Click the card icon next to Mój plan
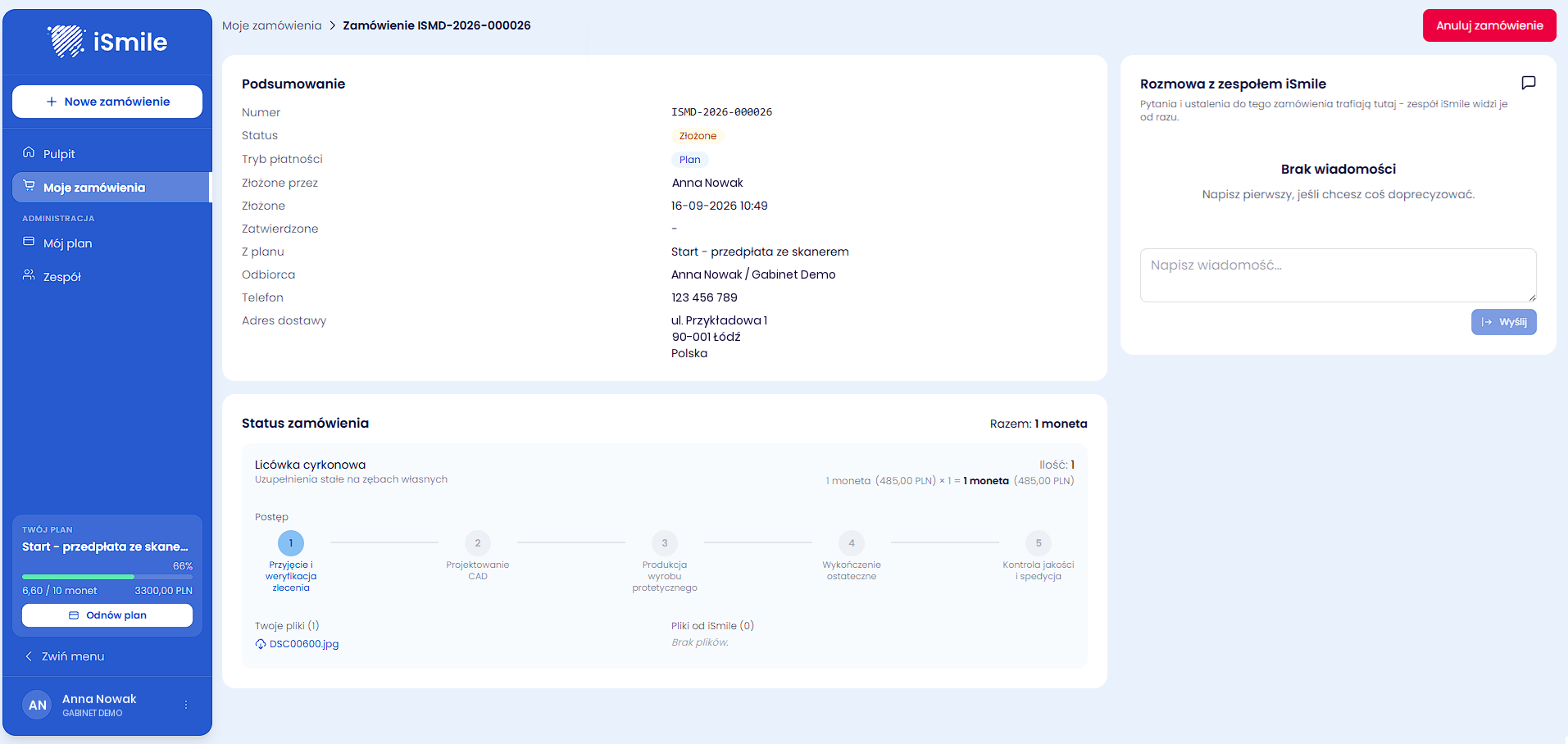Screen dimensions: 1568x744 point(29,242)
